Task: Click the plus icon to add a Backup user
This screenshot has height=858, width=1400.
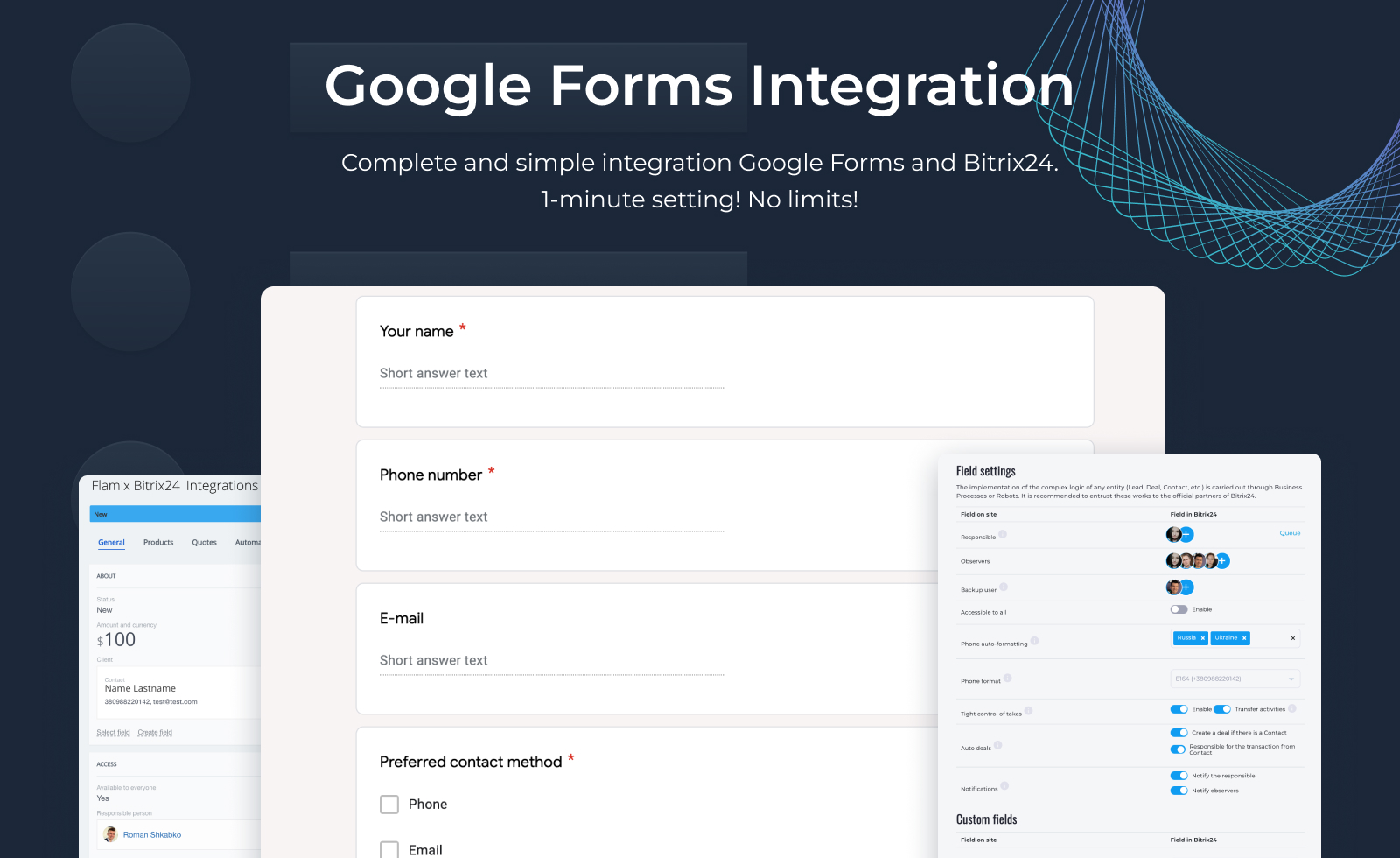Action: coord(1186,587)
